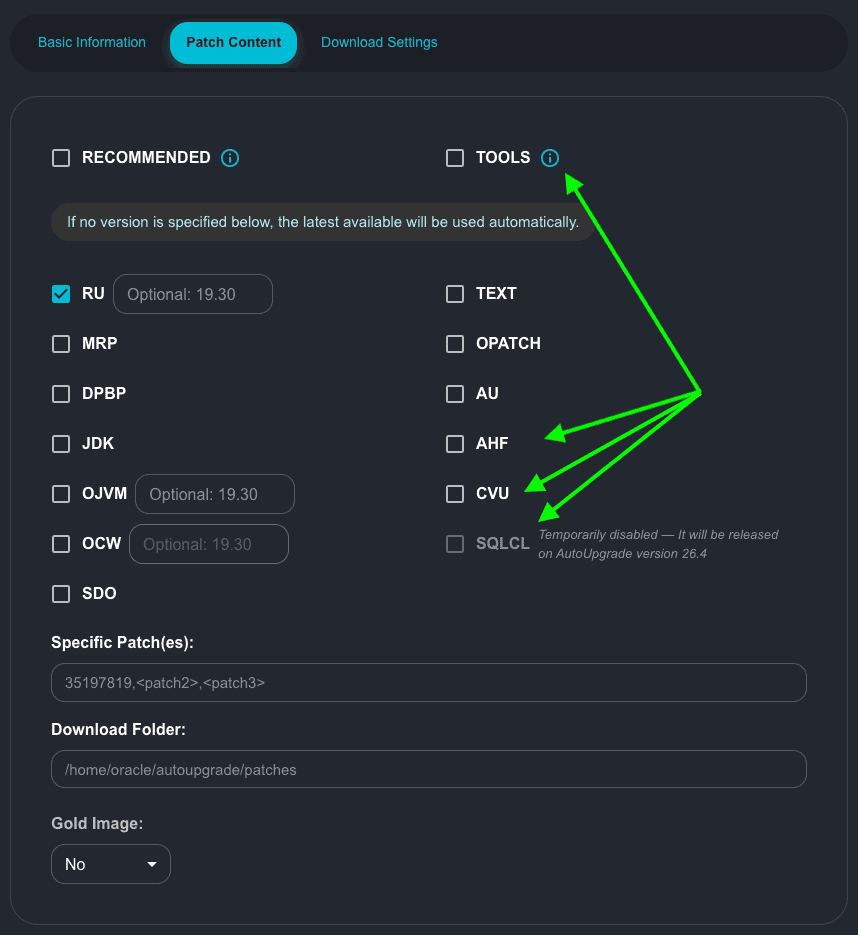Open the Gold Image dropdown

pyautogui.click(x=111, y=864)
